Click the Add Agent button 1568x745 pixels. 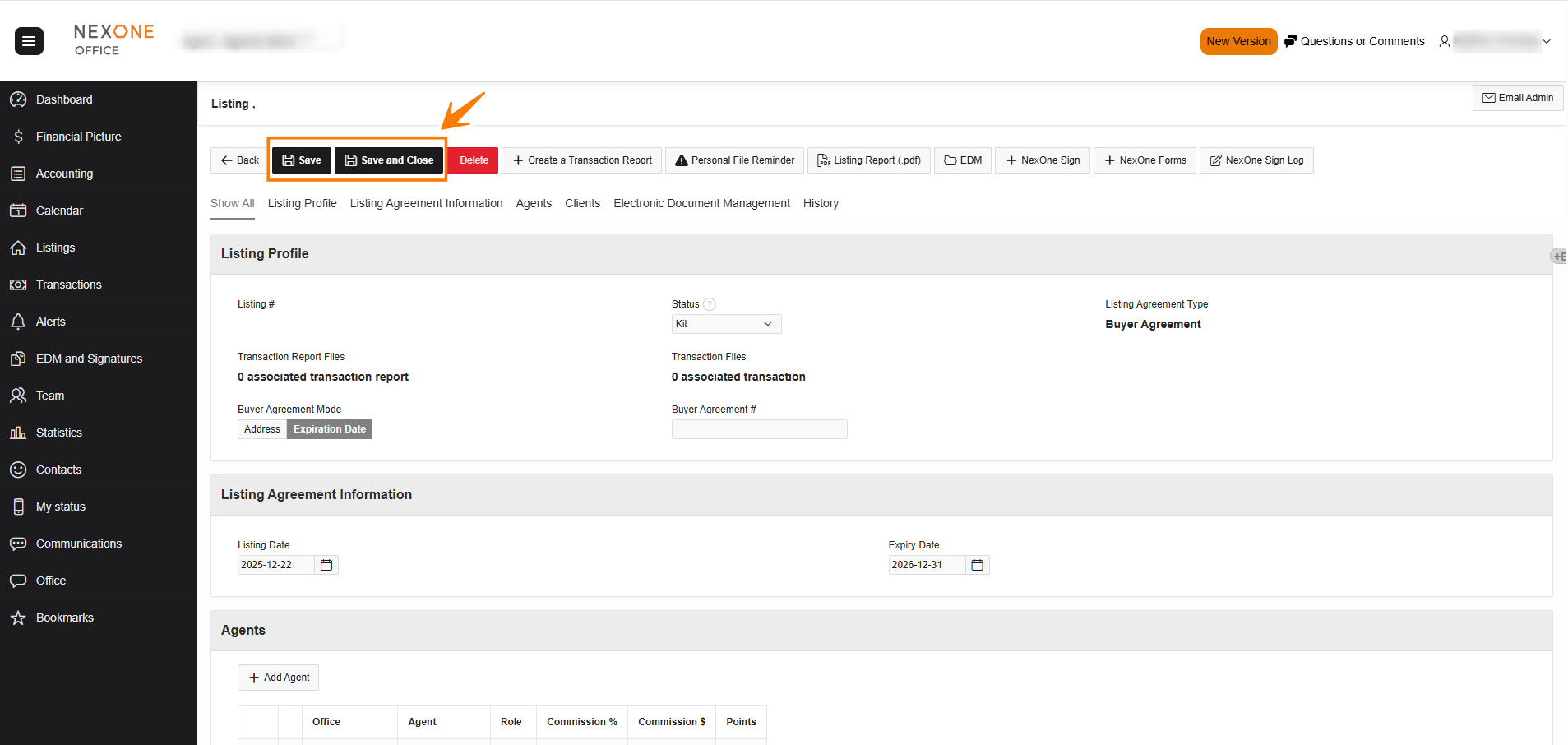tap(279, 678)
